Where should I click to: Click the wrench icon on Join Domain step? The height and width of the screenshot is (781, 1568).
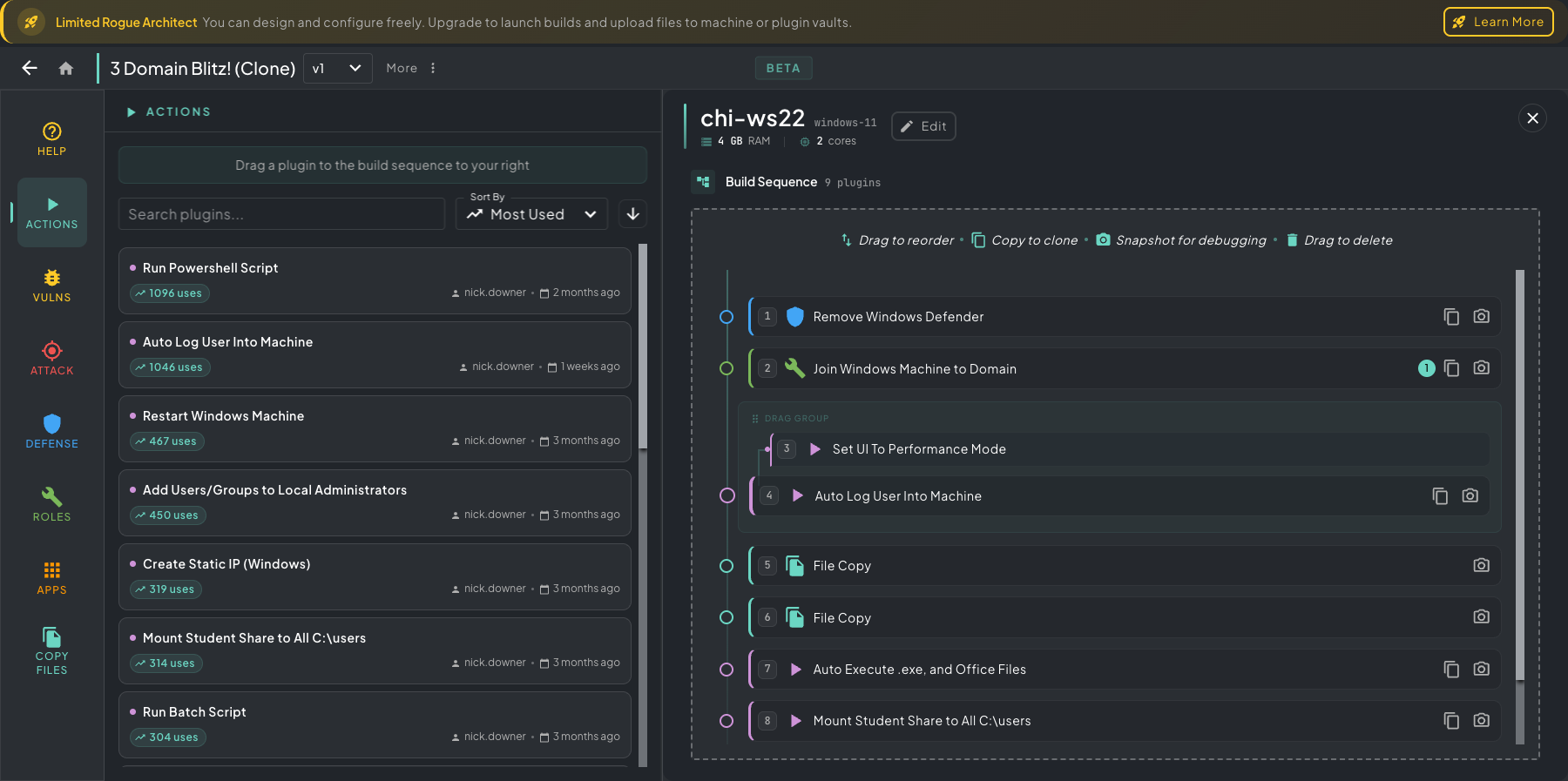(x=794, y=368)
